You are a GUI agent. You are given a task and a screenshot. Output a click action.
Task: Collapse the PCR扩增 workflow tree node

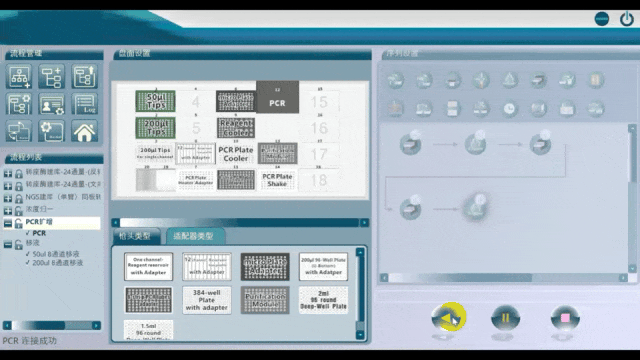point(8,223)
